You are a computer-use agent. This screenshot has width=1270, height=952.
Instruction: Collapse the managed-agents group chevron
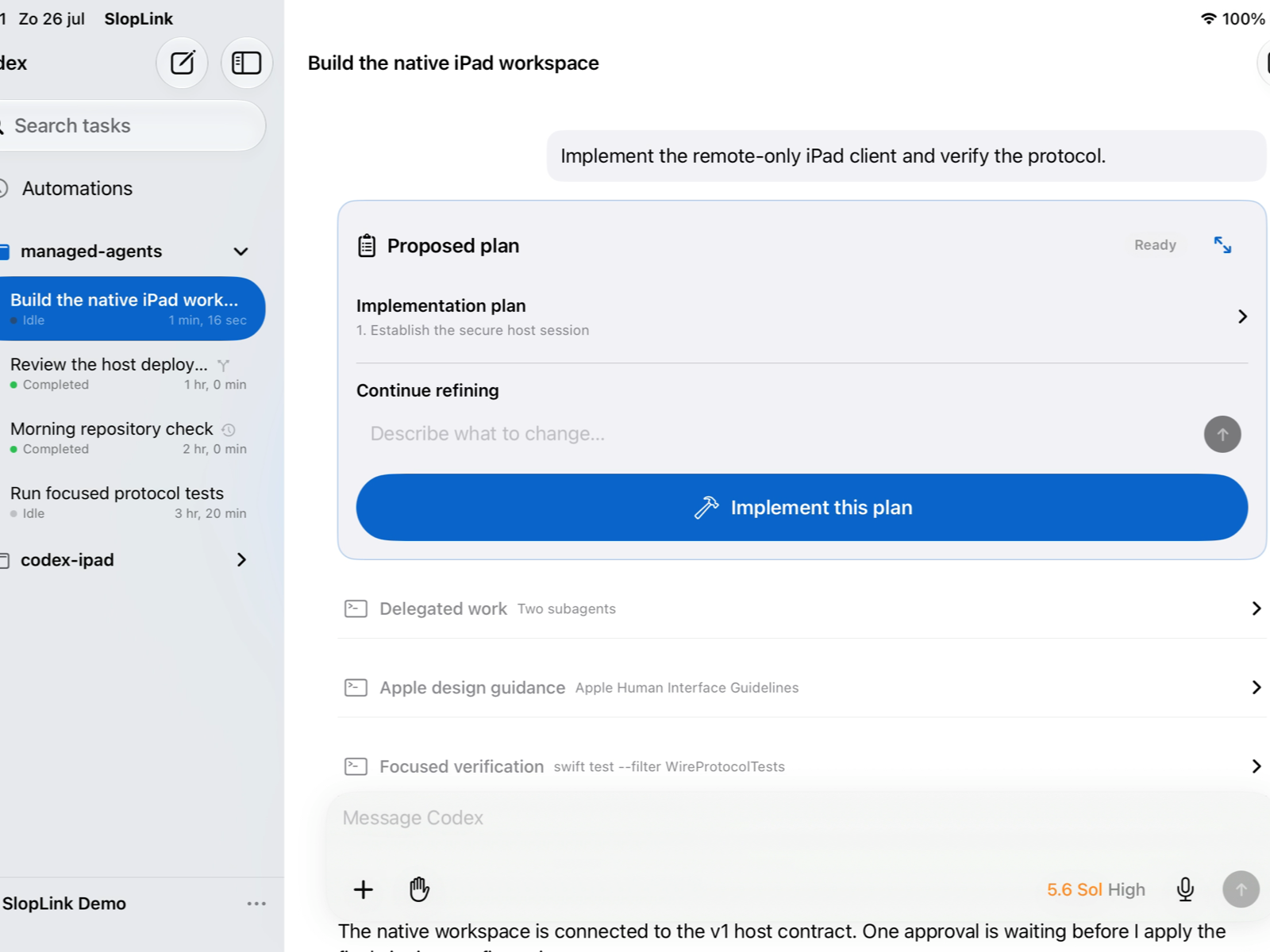(241, 251)
